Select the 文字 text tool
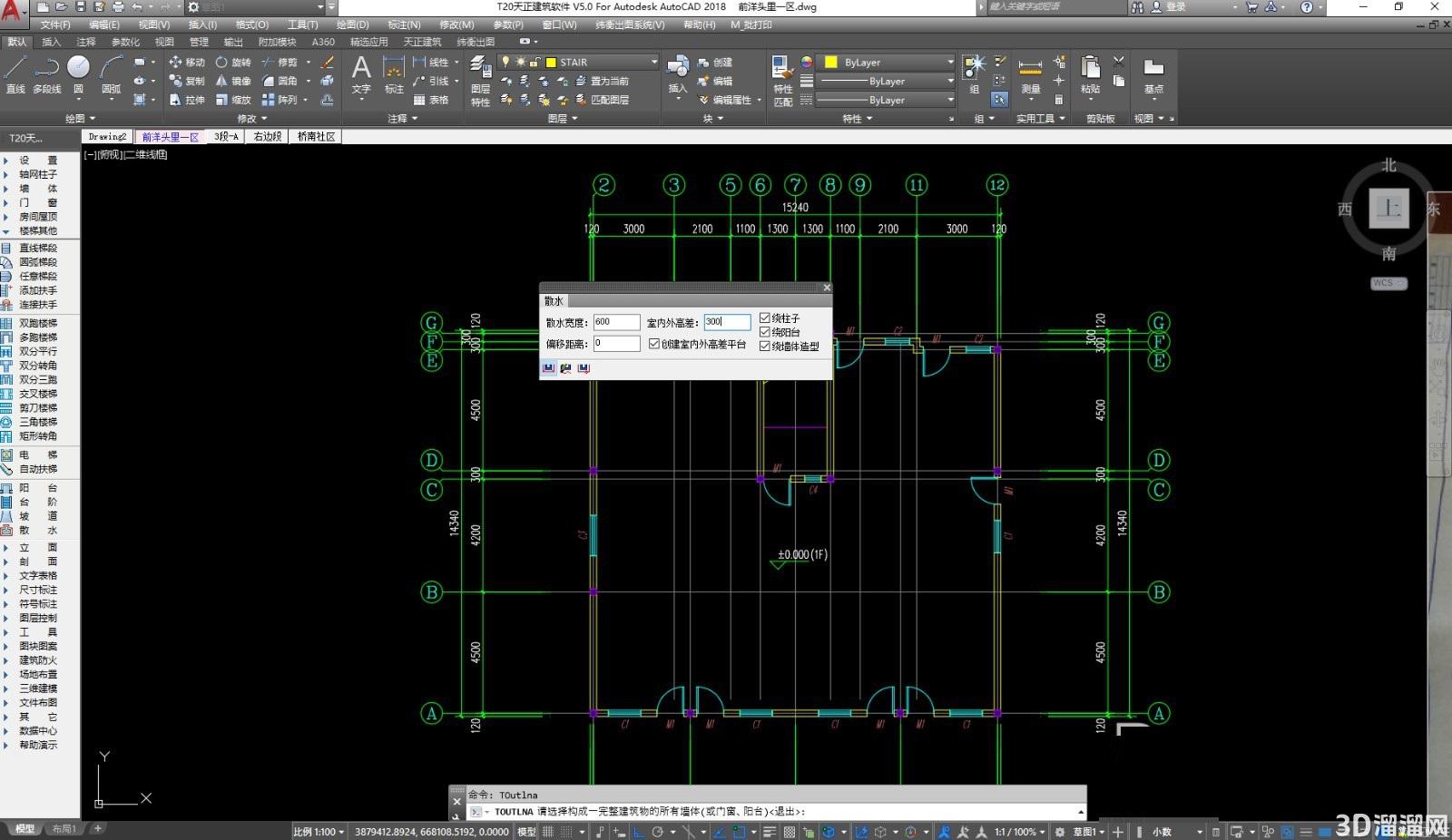Screen dimensions: 1452x840 (361, 74)
